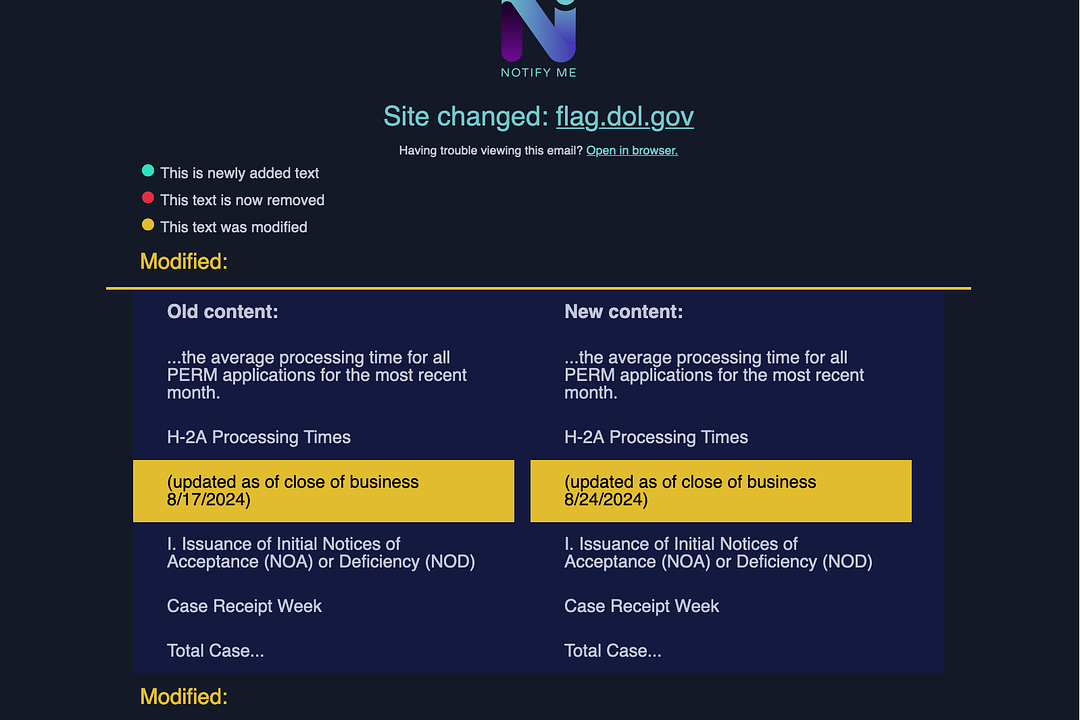The width and height of the screenshot is (1080, 720).
Task: Click the "NOTIFY ME" text under the logo
Action: tap(538, 72)
